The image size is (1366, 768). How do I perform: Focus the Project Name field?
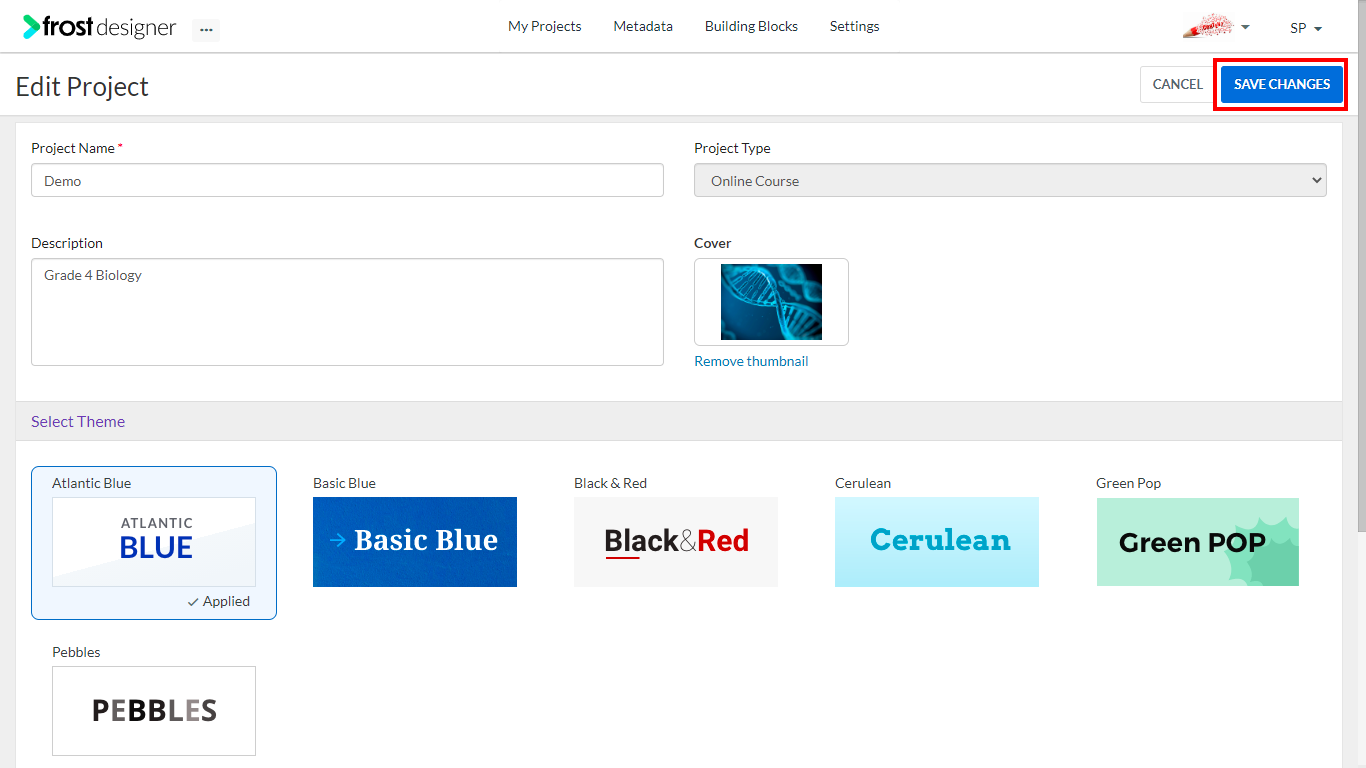click(347, 180)
